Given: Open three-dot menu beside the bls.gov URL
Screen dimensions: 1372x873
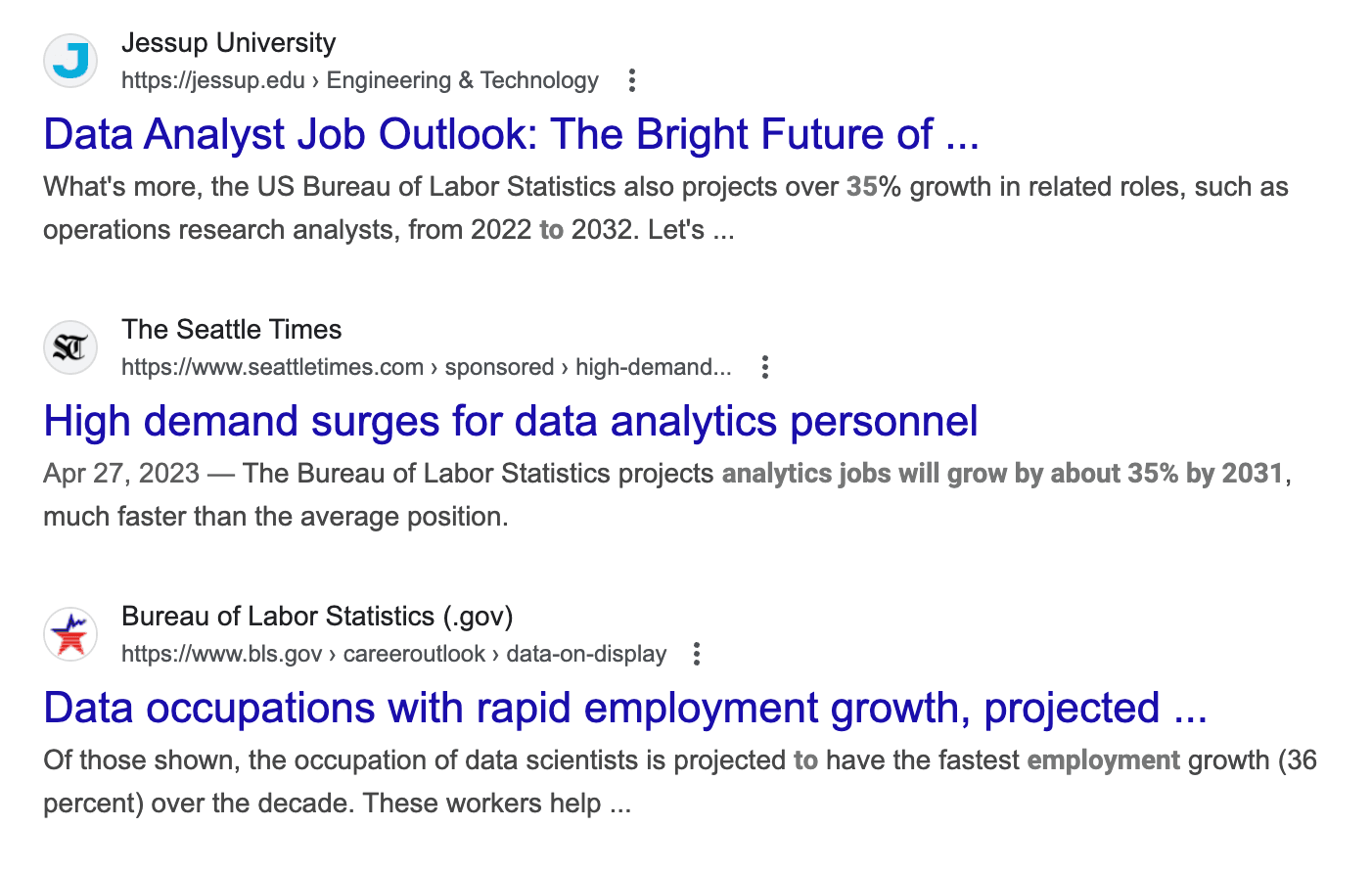Looking at the screenshot, I should pos(697,654).
